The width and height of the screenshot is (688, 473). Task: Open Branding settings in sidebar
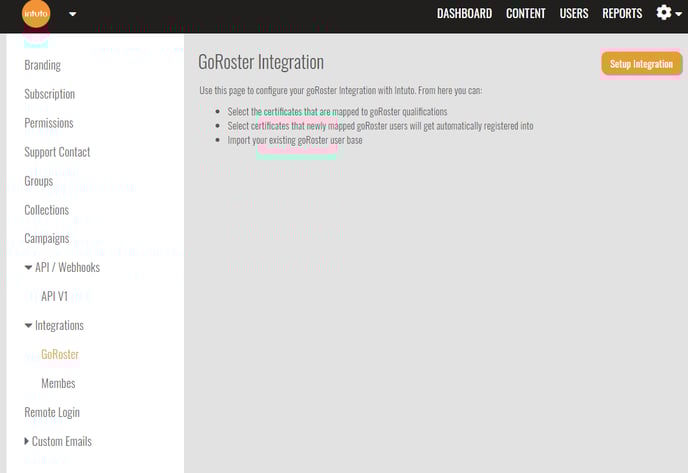coord(43,65)
